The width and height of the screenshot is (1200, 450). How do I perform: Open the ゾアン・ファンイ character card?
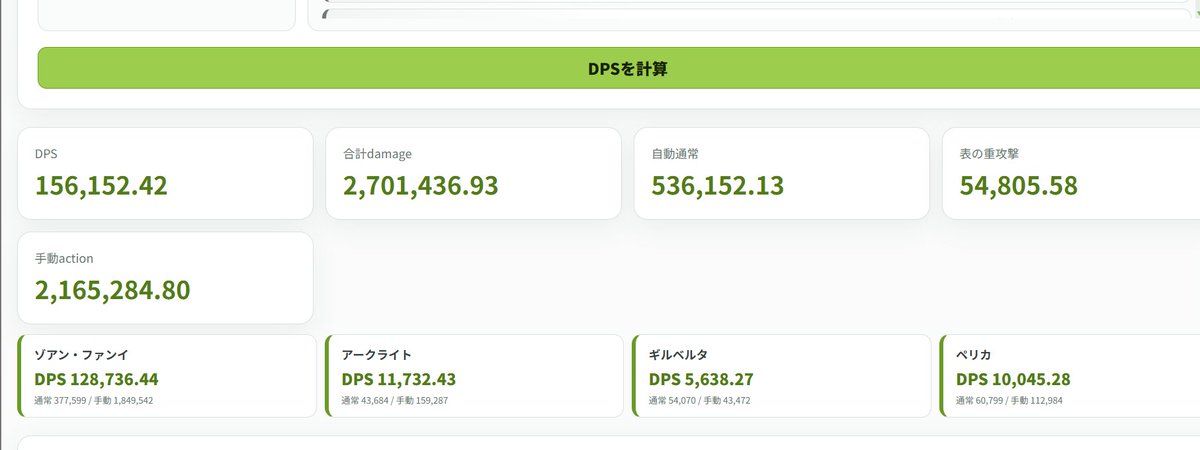pos(166,376)
